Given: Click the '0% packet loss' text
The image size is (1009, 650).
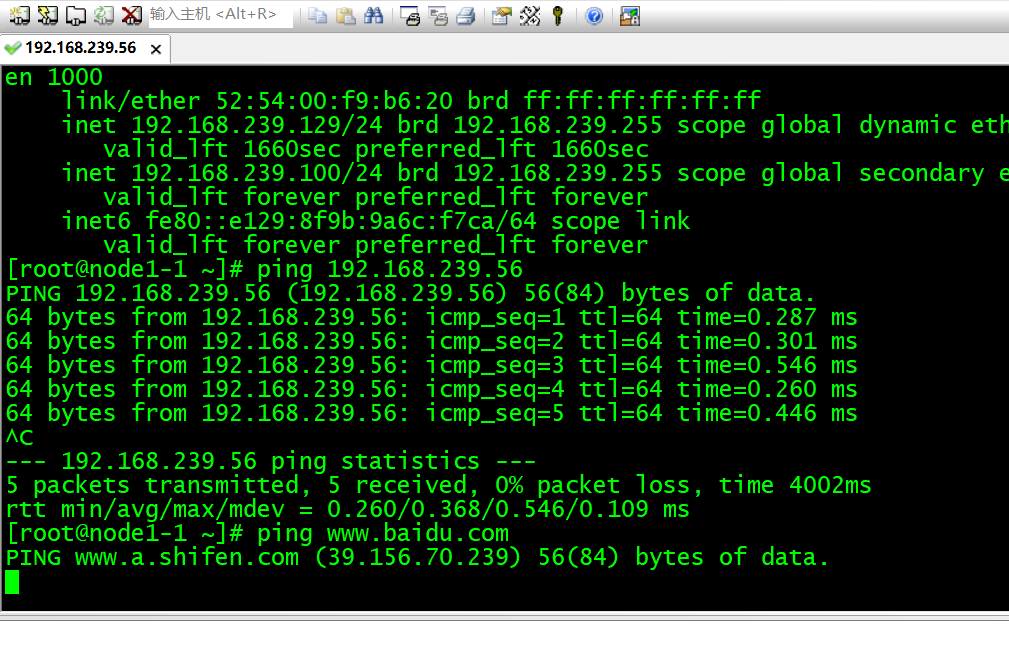Looking at the screenshot, I should (x=592, y=485).
